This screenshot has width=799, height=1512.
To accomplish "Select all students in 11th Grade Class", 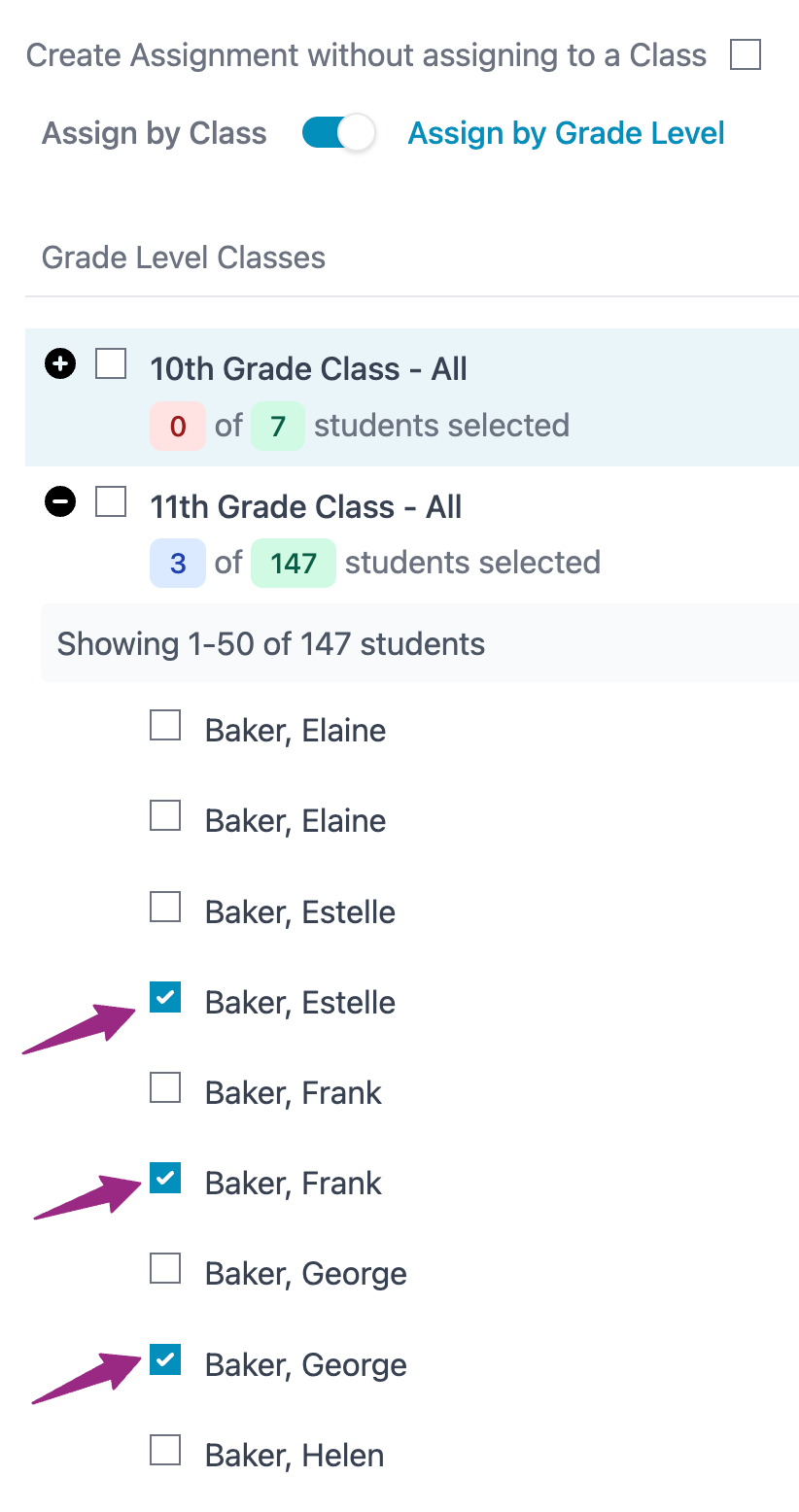I will tap(111, 503).
